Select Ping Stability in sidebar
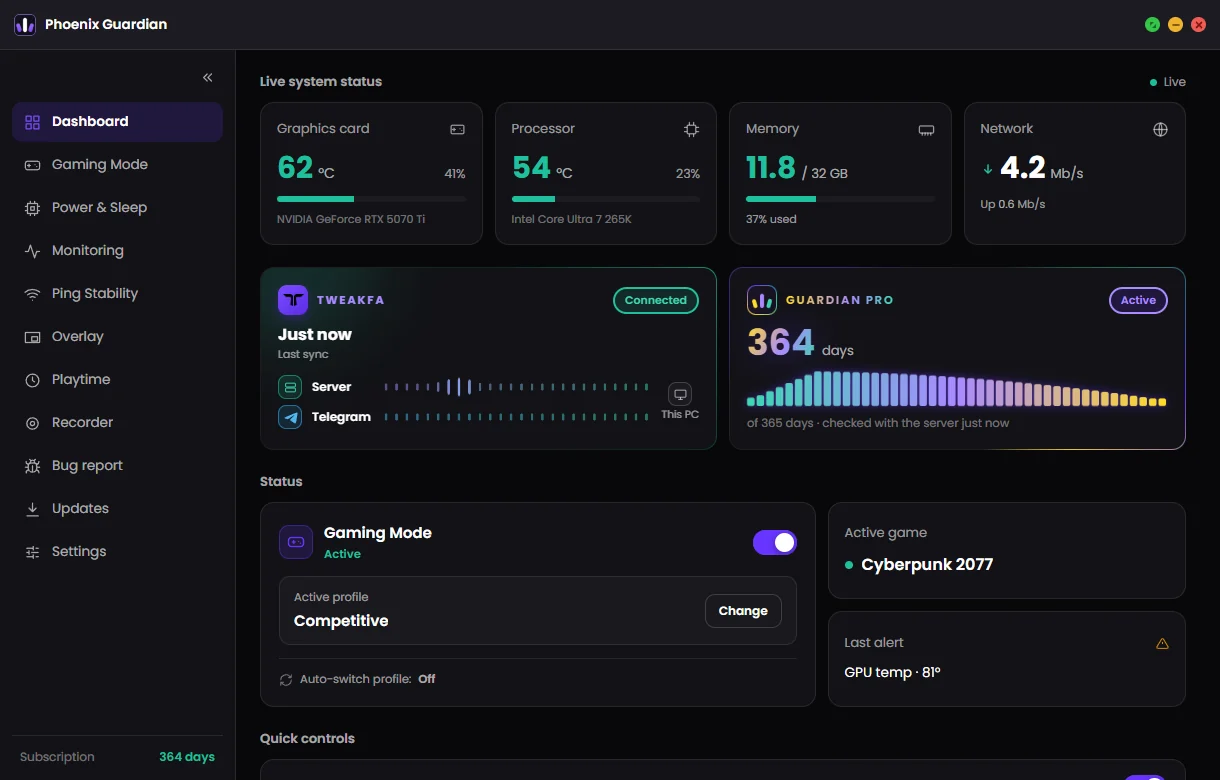Screen dimensions: 1220x780 pos(117,294)
